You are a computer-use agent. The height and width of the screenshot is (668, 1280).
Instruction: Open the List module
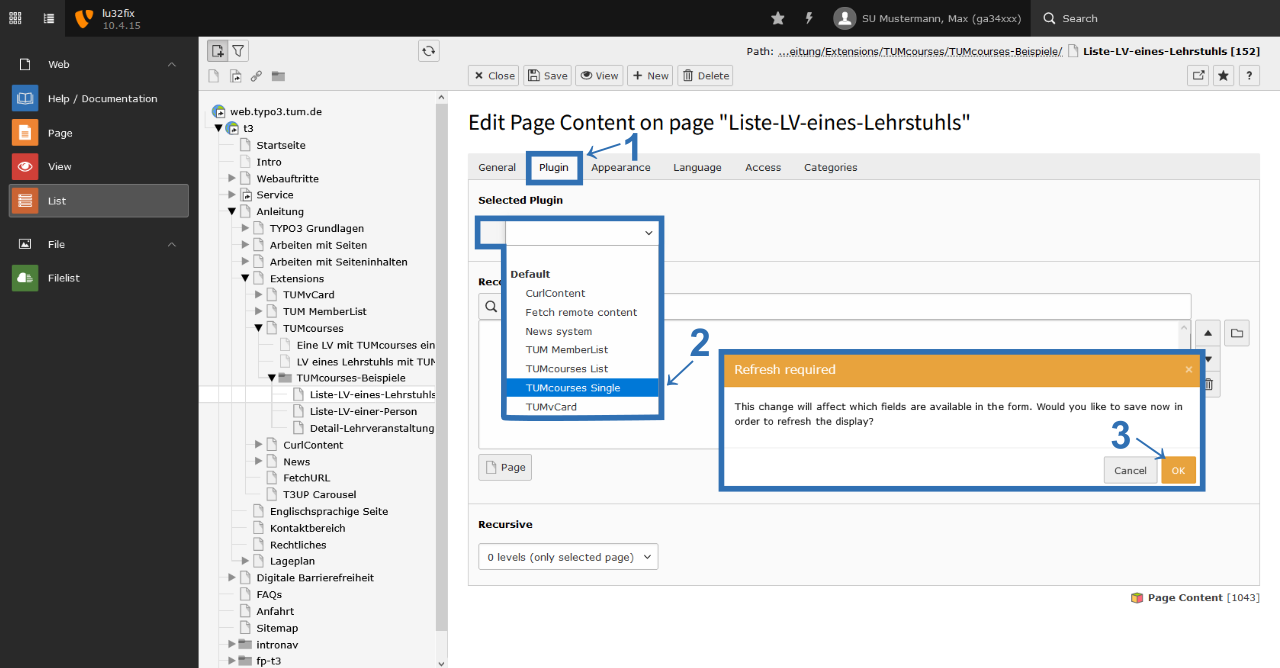pyautogui.click(x=99, y=201)
